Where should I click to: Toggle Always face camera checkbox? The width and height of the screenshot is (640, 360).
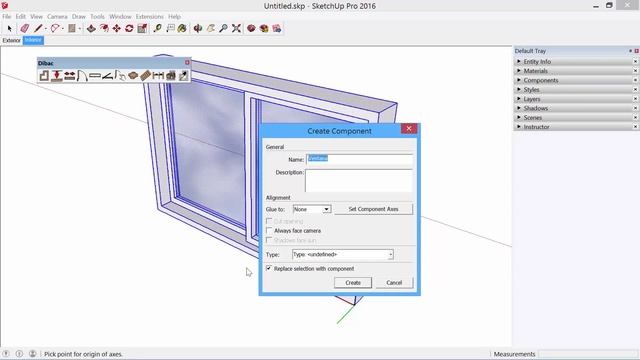(x=269, y=231)
